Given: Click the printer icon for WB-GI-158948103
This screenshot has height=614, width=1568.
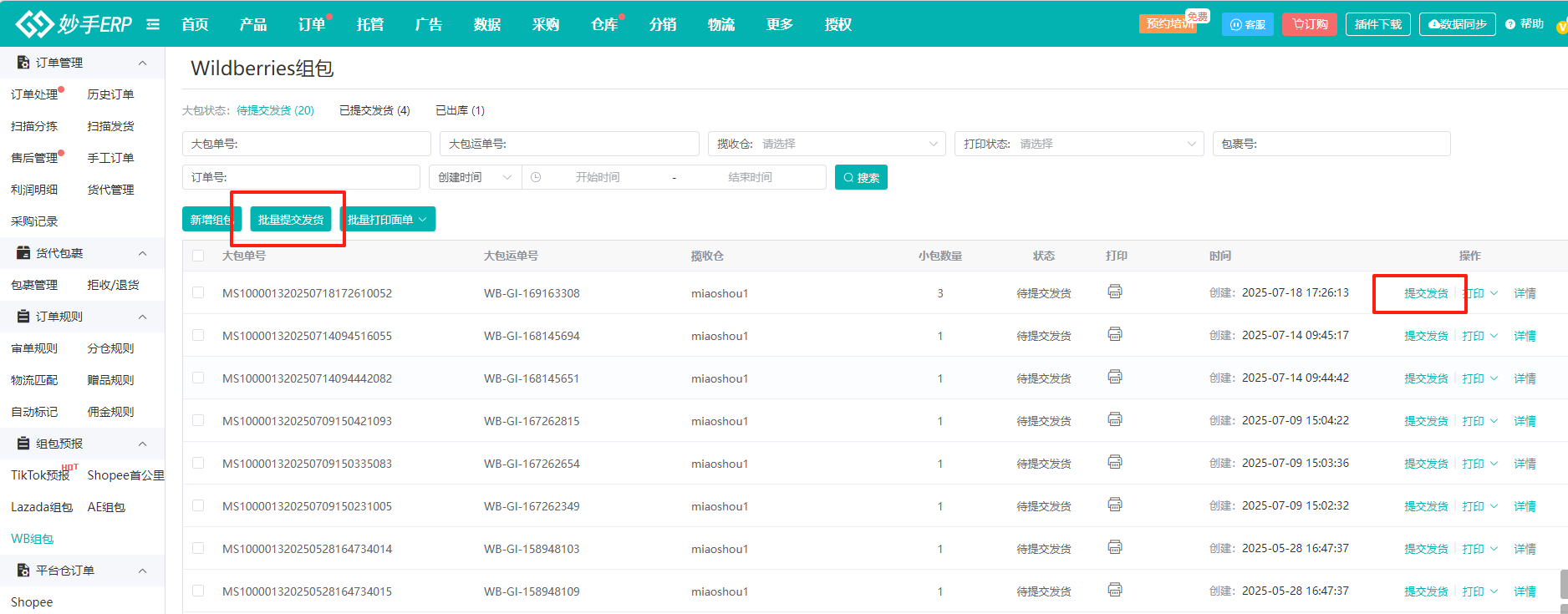Looking at the screenshot, I should click(x=1114, y=547).
